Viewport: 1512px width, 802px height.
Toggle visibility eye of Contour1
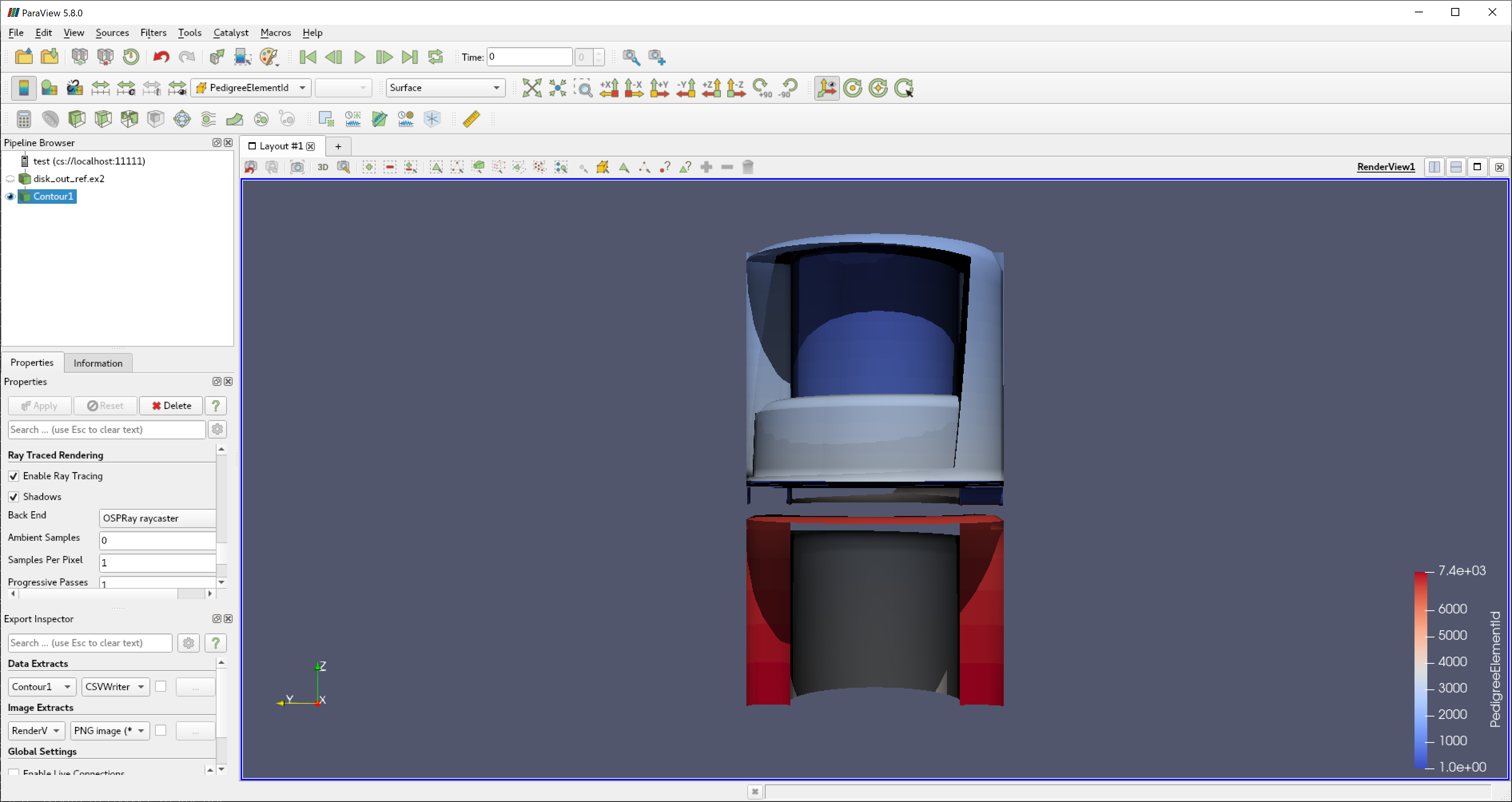tap(10, 197)
